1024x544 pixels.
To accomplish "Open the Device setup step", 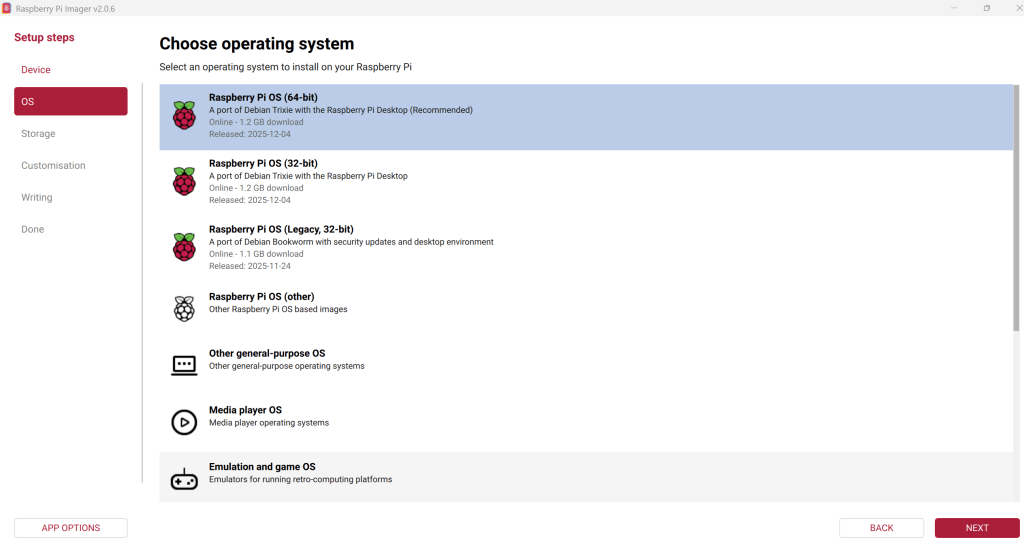I will point(36,70).
